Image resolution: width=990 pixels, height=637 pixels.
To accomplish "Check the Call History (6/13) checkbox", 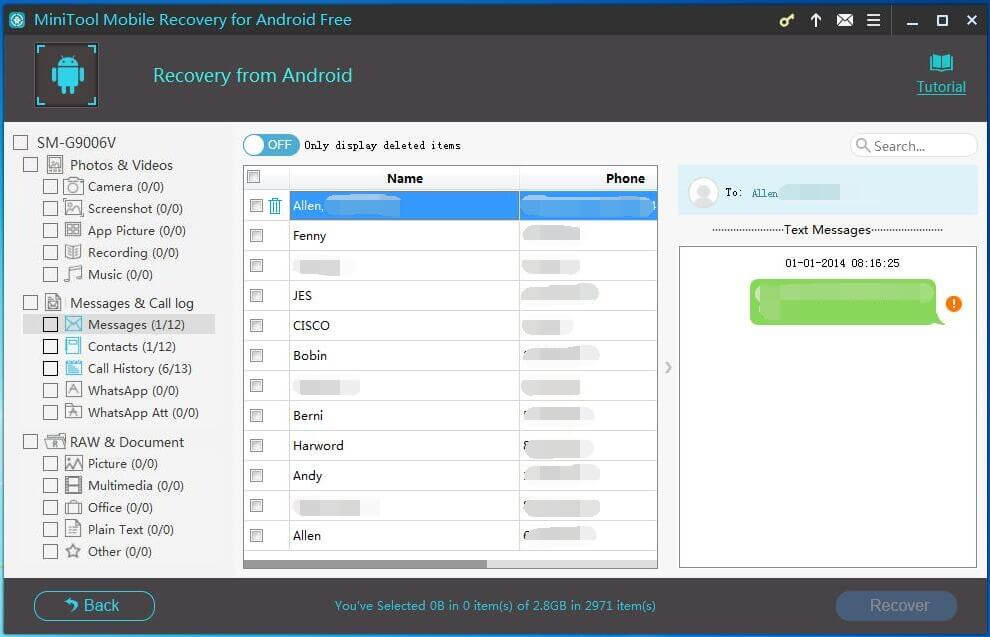I will pos(51,368).
